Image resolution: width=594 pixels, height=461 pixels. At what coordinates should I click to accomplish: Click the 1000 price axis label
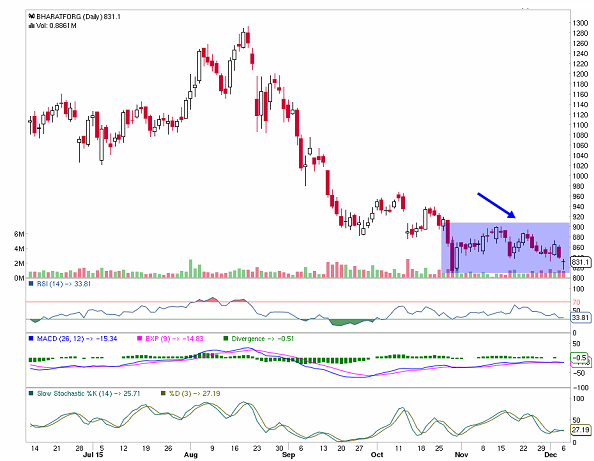coord(580,176)
